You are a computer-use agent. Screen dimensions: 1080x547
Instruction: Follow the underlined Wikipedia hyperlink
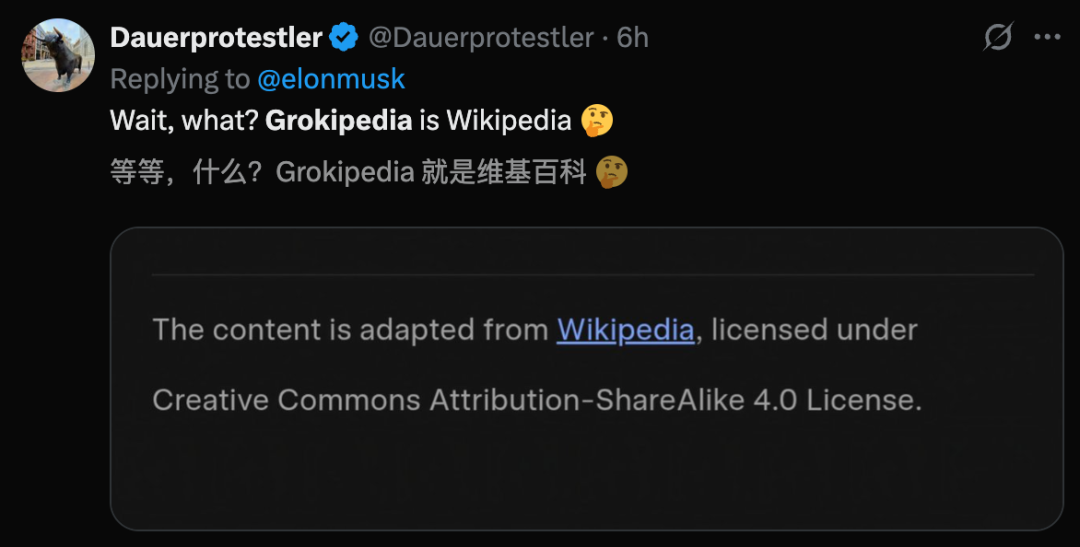[x=625, y=329]
